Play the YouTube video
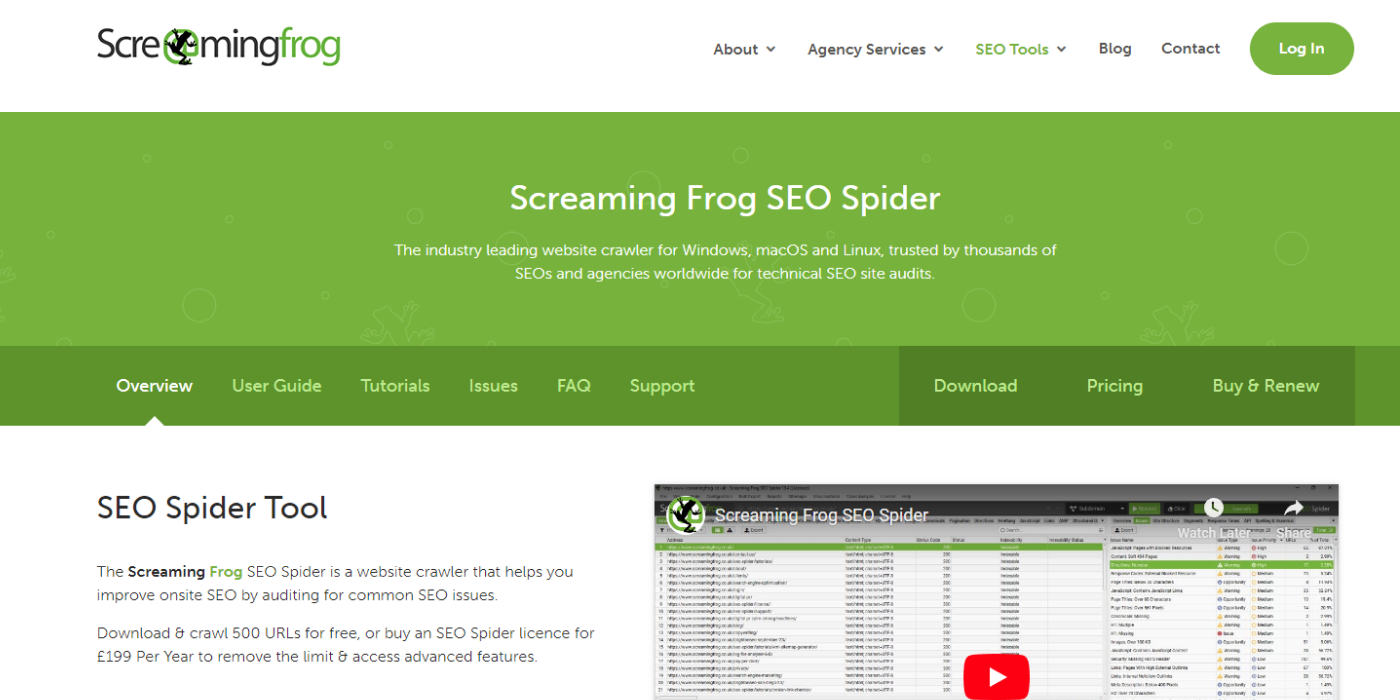The height and width of the screenshot is (700, 1400). coord(996,677)
